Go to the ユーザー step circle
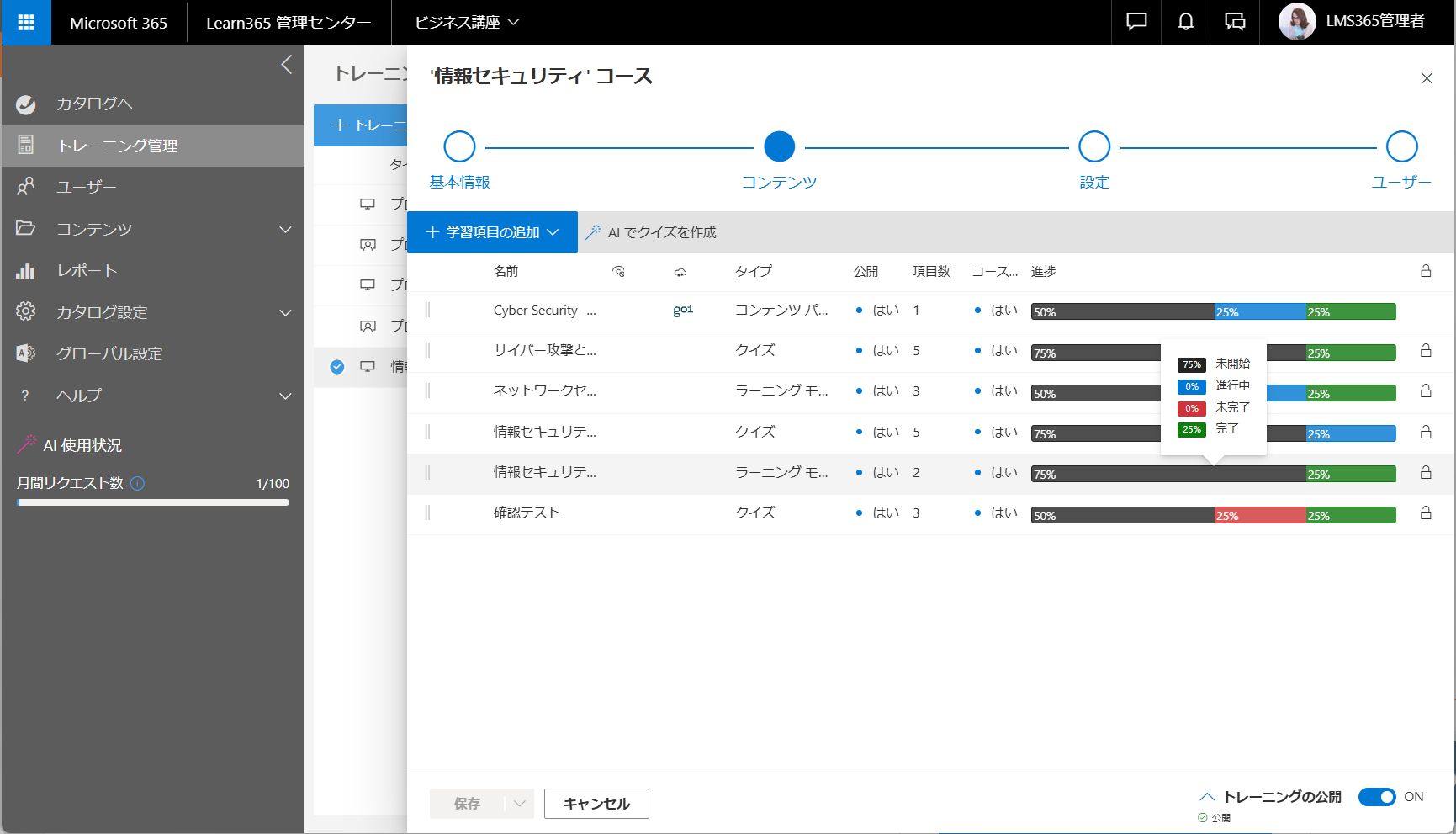The height and width of the screenshot is (834, 1456). (x=1401, y=146)
